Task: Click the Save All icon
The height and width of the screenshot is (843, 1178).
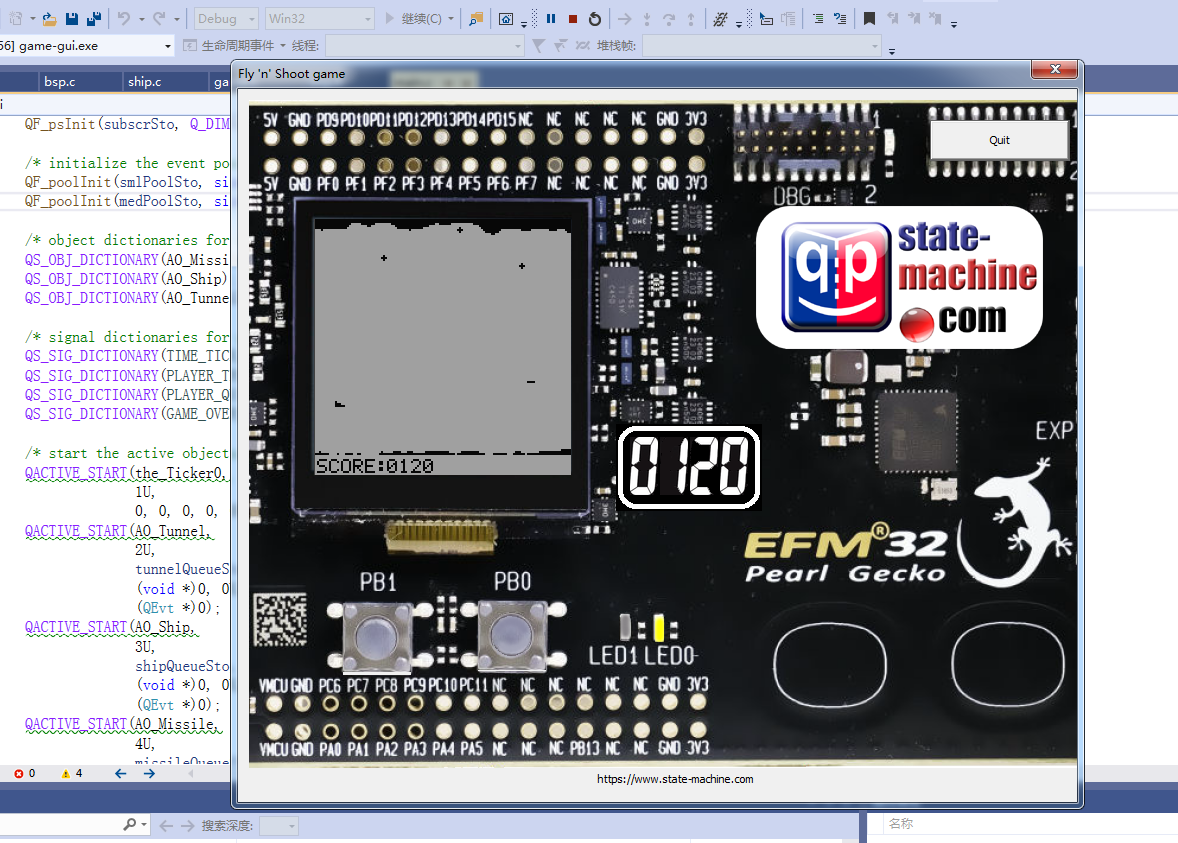Action: tap(93, 19)
